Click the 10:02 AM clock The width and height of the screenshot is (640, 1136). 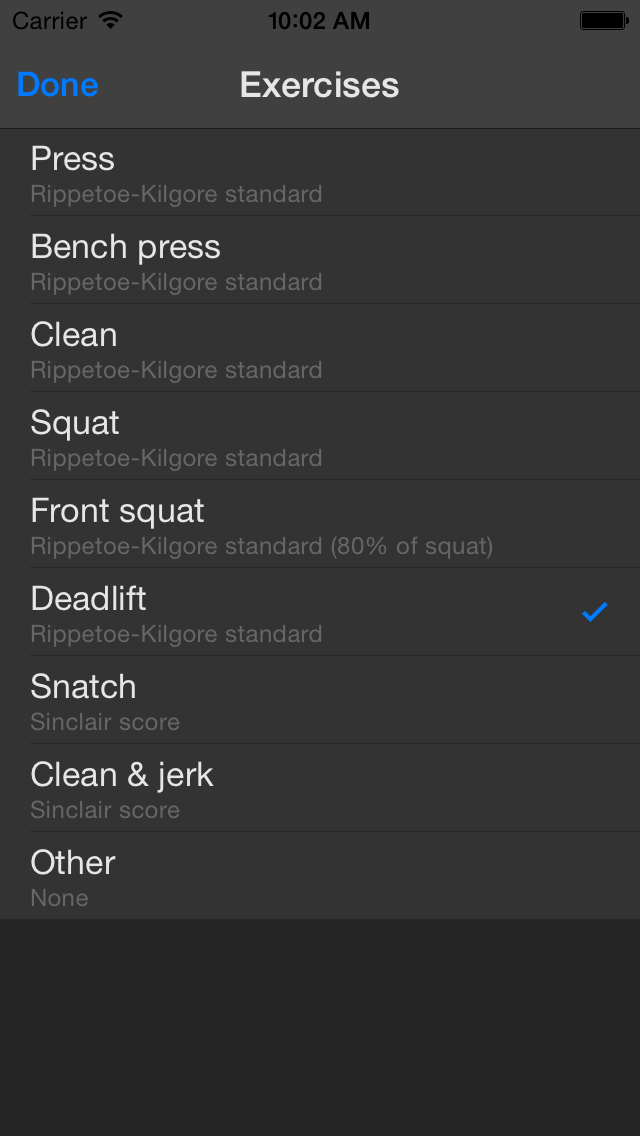pos(319,20)
